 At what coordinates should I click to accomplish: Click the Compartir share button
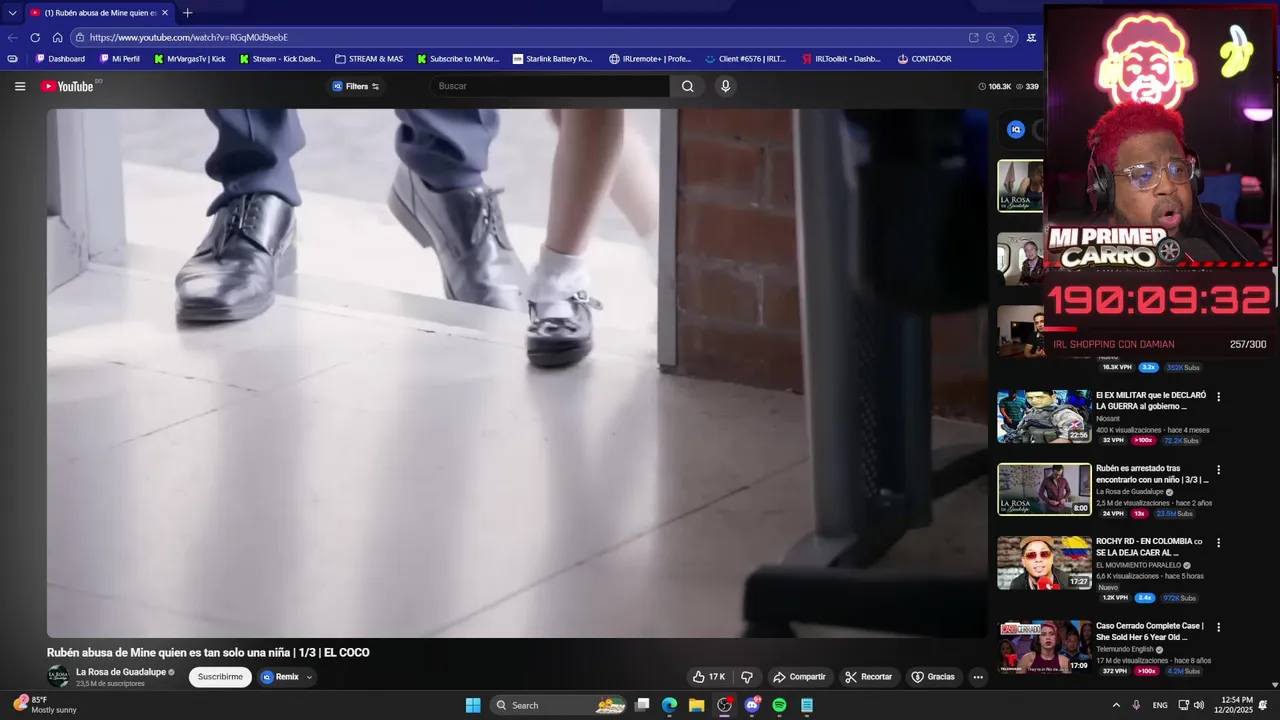799,677
